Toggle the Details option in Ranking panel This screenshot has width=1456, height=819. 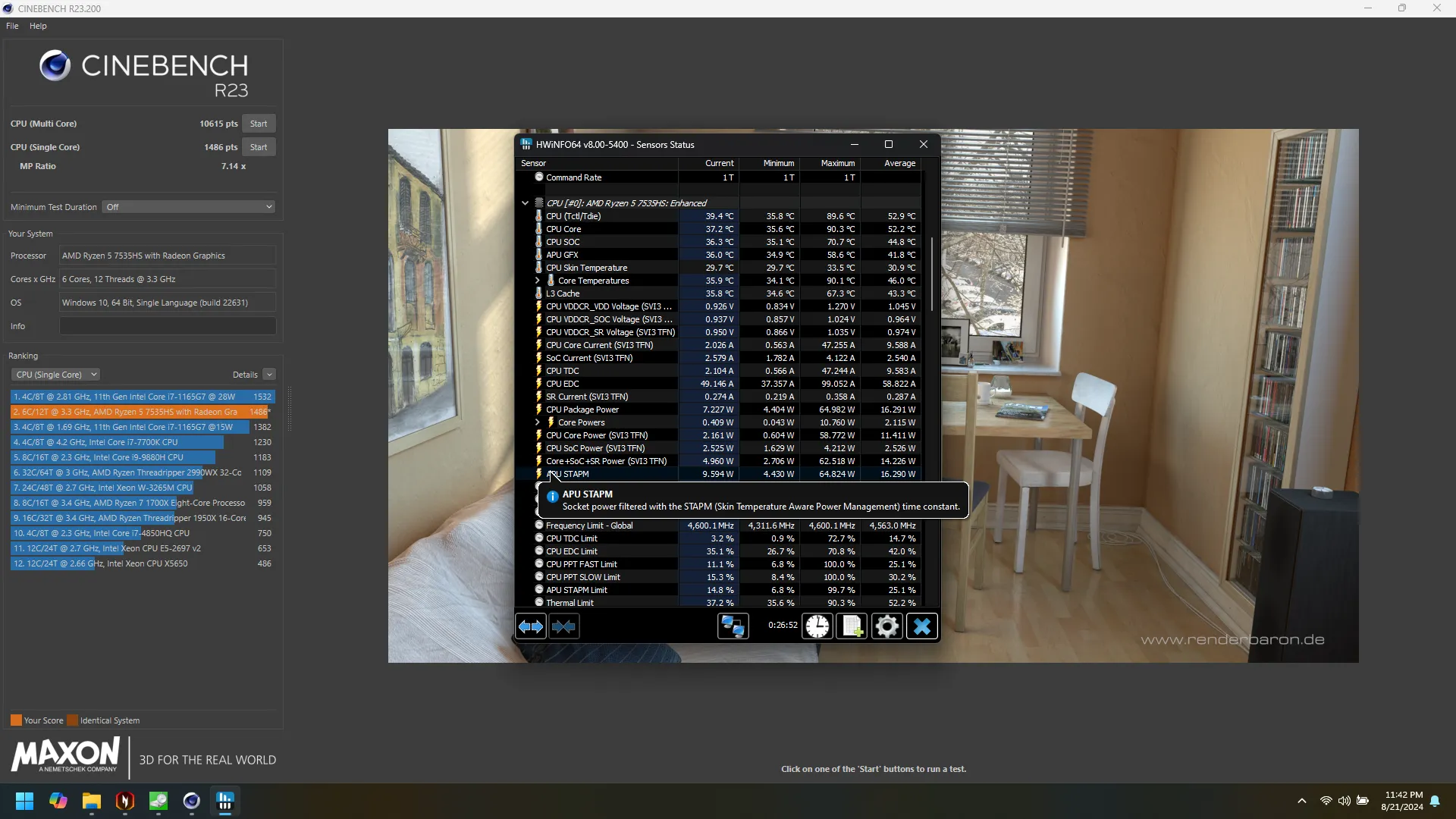click(269, 375)
